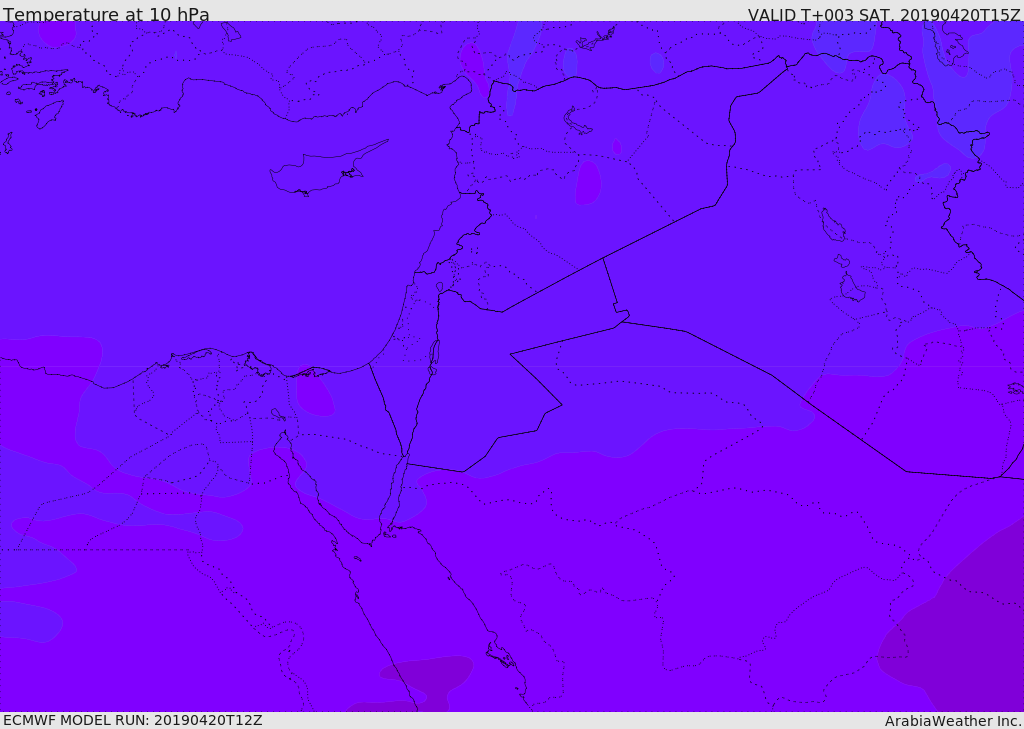Click the 'ArabiaWeather Inc' credit text
This screenshot has height=729, width=1024.
[x=953, y=721]
